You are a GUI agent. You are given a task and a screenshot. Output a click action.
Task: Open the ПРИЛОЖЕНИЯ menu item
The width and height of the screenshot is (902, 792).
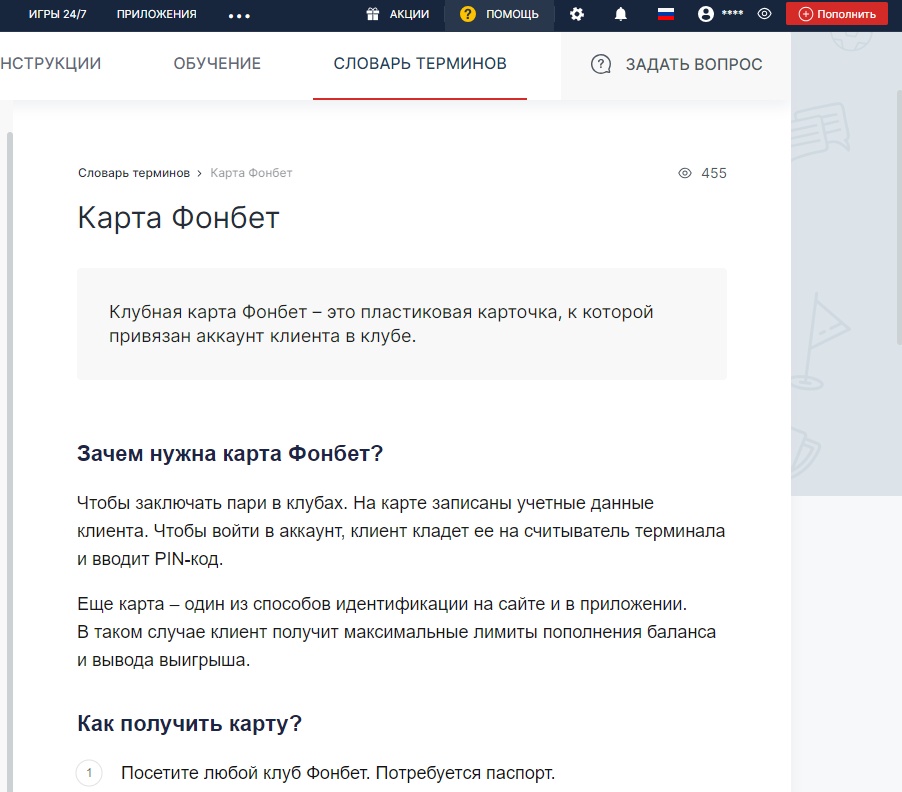[156, 14]
